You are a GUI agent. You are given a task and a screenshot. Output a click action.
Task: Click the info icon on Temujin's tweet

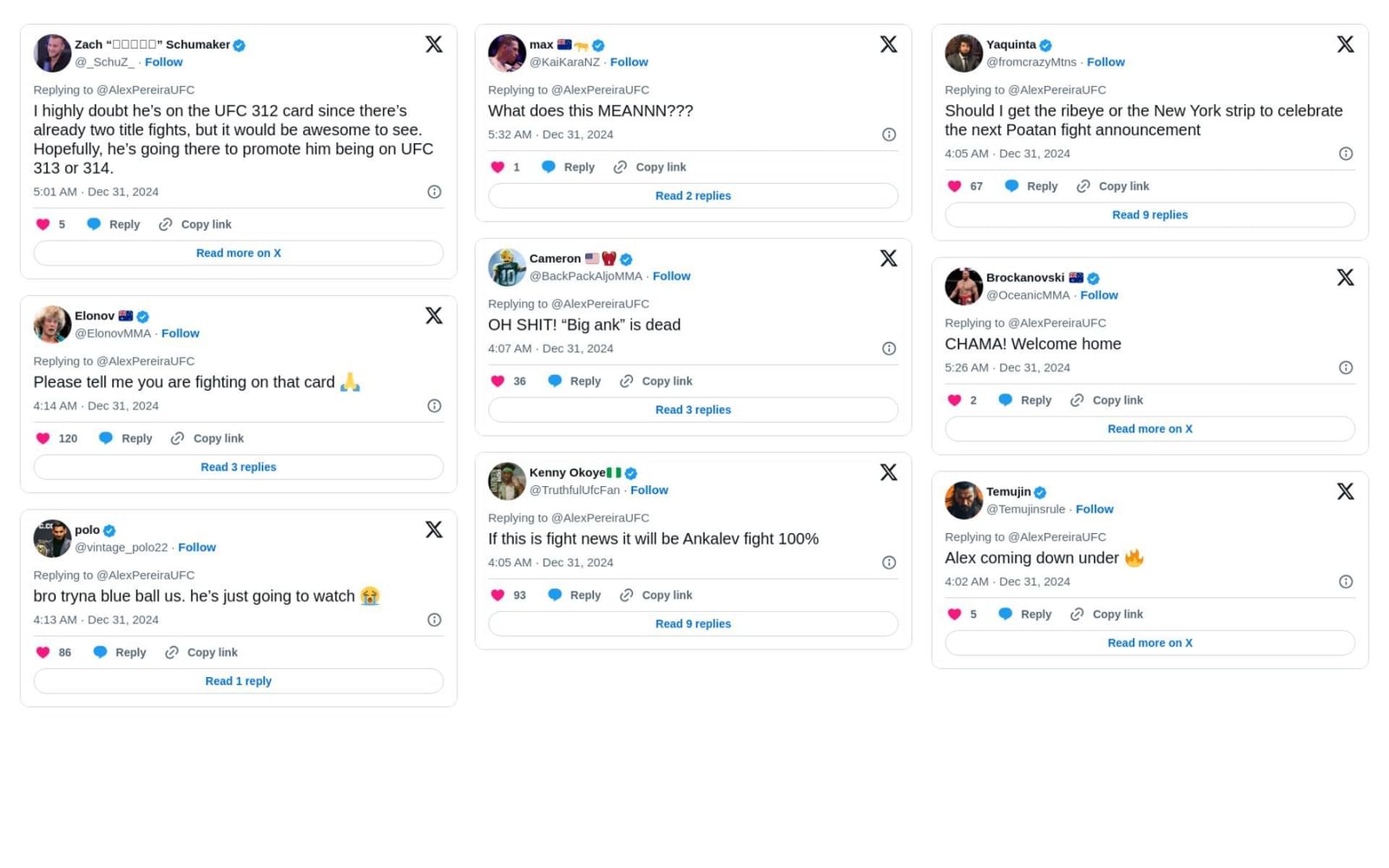(1346, 582)
